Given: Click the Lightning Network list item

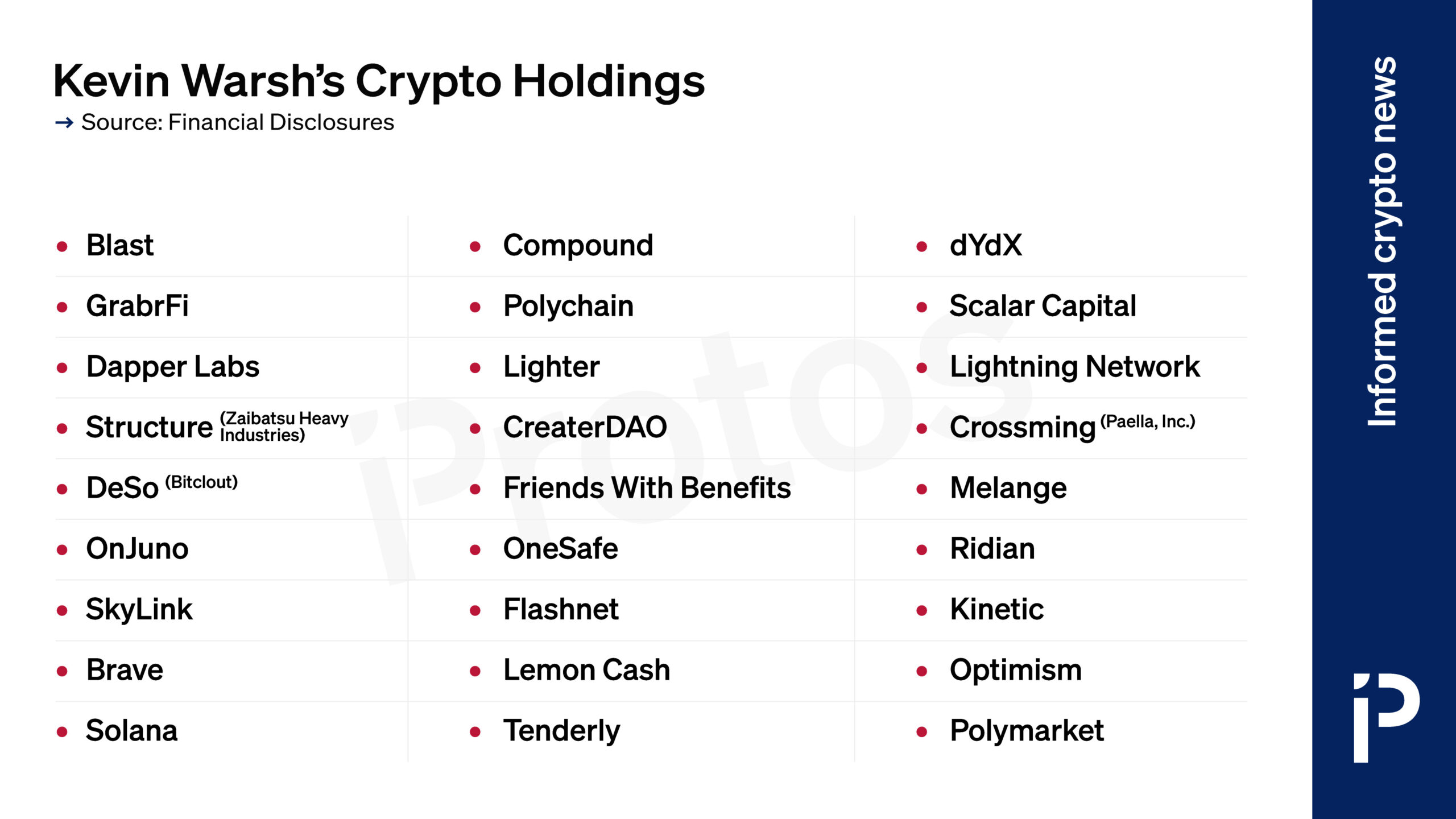Looking at the screenshot, I should click(x=1074, y=367).
